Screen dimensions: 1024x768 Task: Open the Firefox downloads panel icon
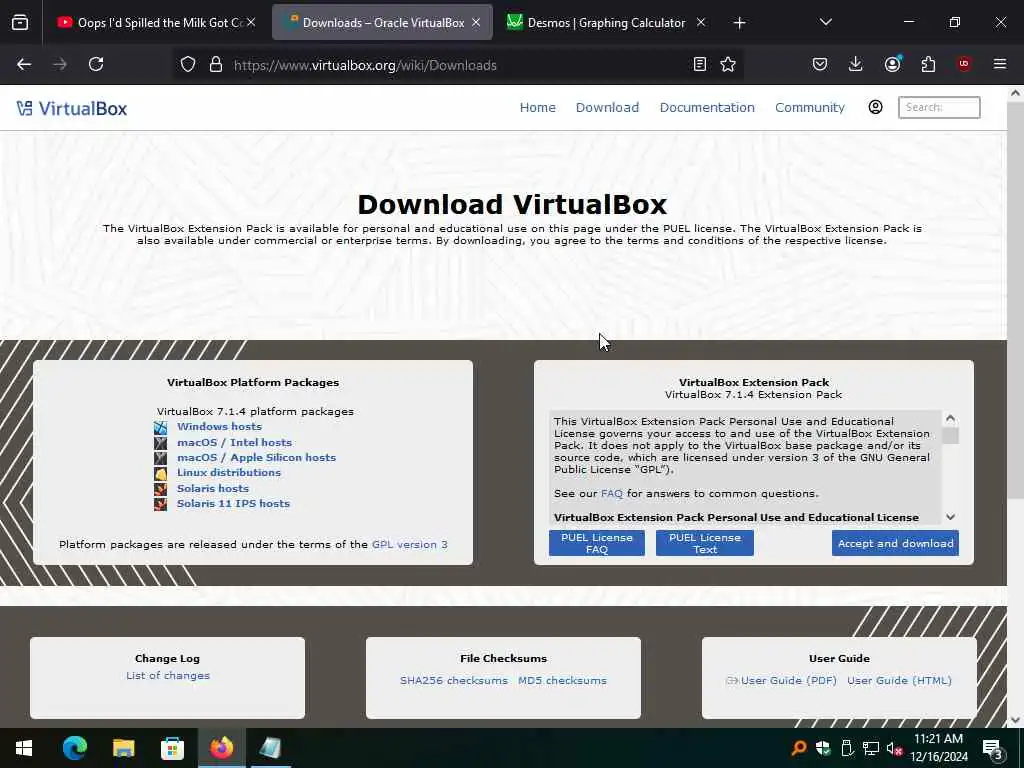tap(856, 64)
